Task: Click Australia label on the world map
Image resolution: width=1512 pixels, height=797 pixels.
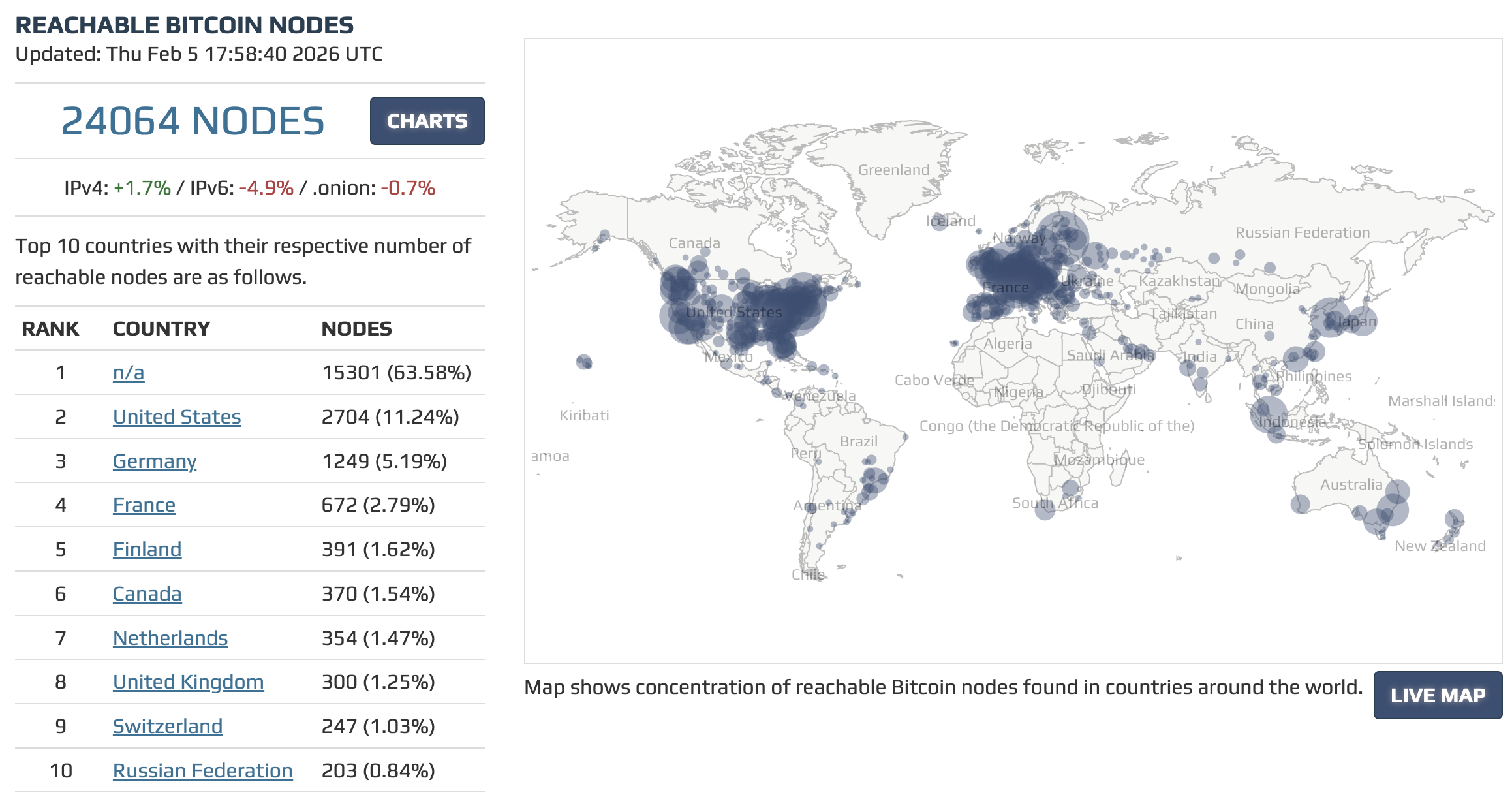Action: pyautogui.click(x=1351, y=485)
